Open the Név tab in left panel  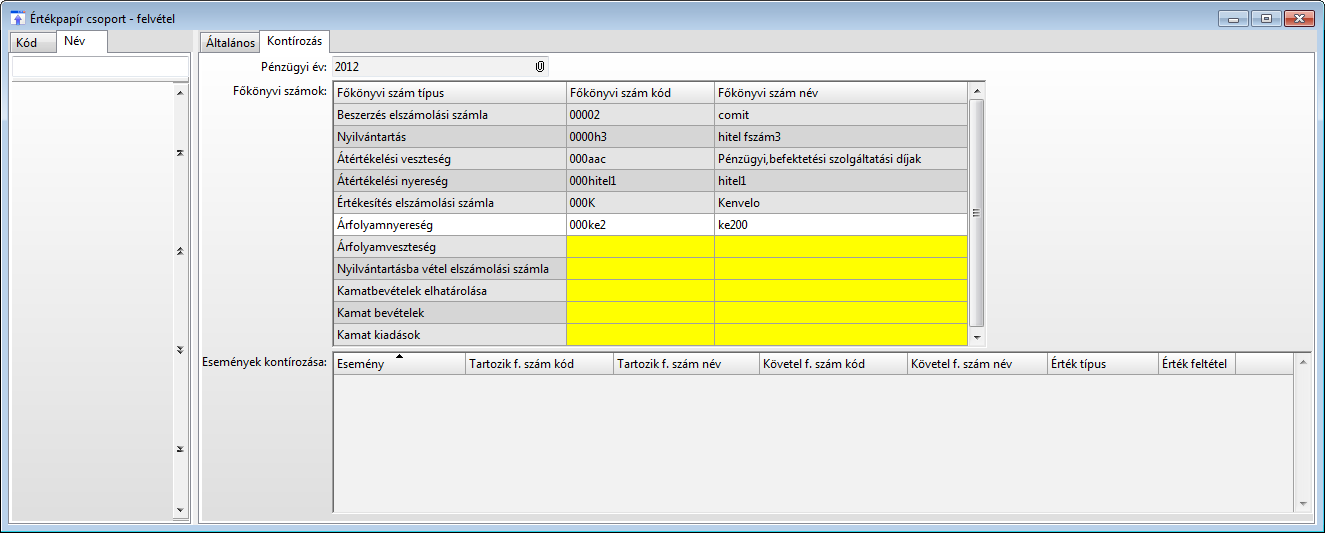tap(73, 42)
